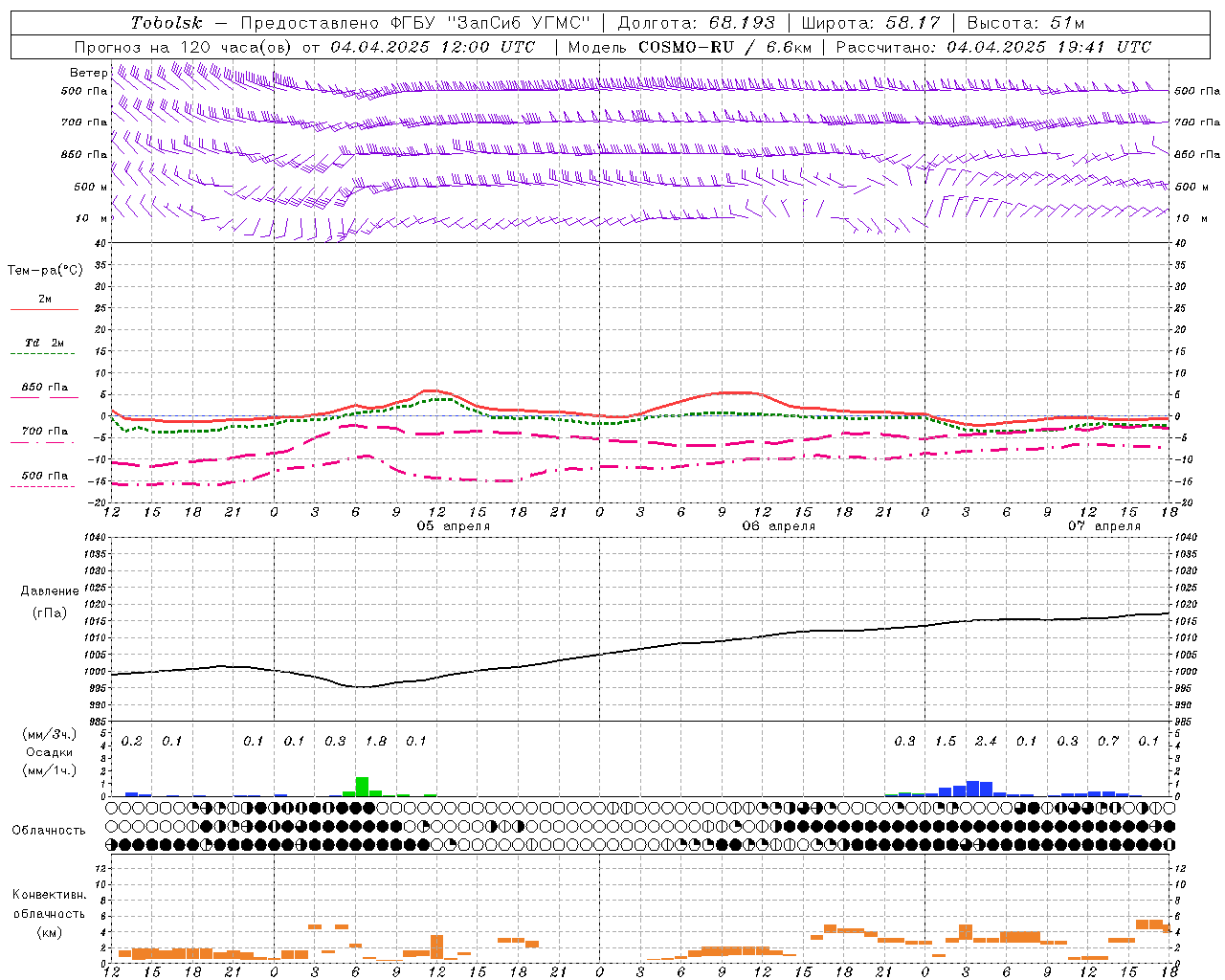1225x980 pixels.
Task: Click the Облачность cloud cover label
Action: [x=49, y=830]
